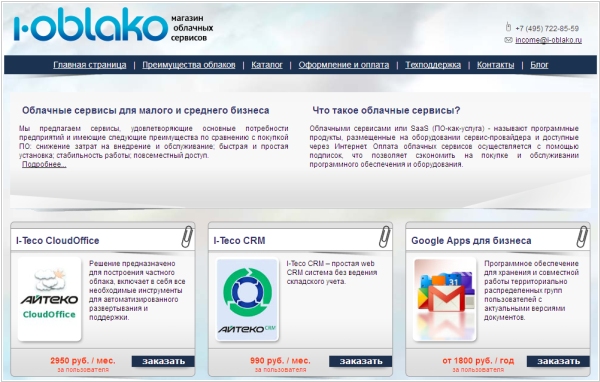
Task: Open the Айтеко CRM product image
Action: pos(247,299)
